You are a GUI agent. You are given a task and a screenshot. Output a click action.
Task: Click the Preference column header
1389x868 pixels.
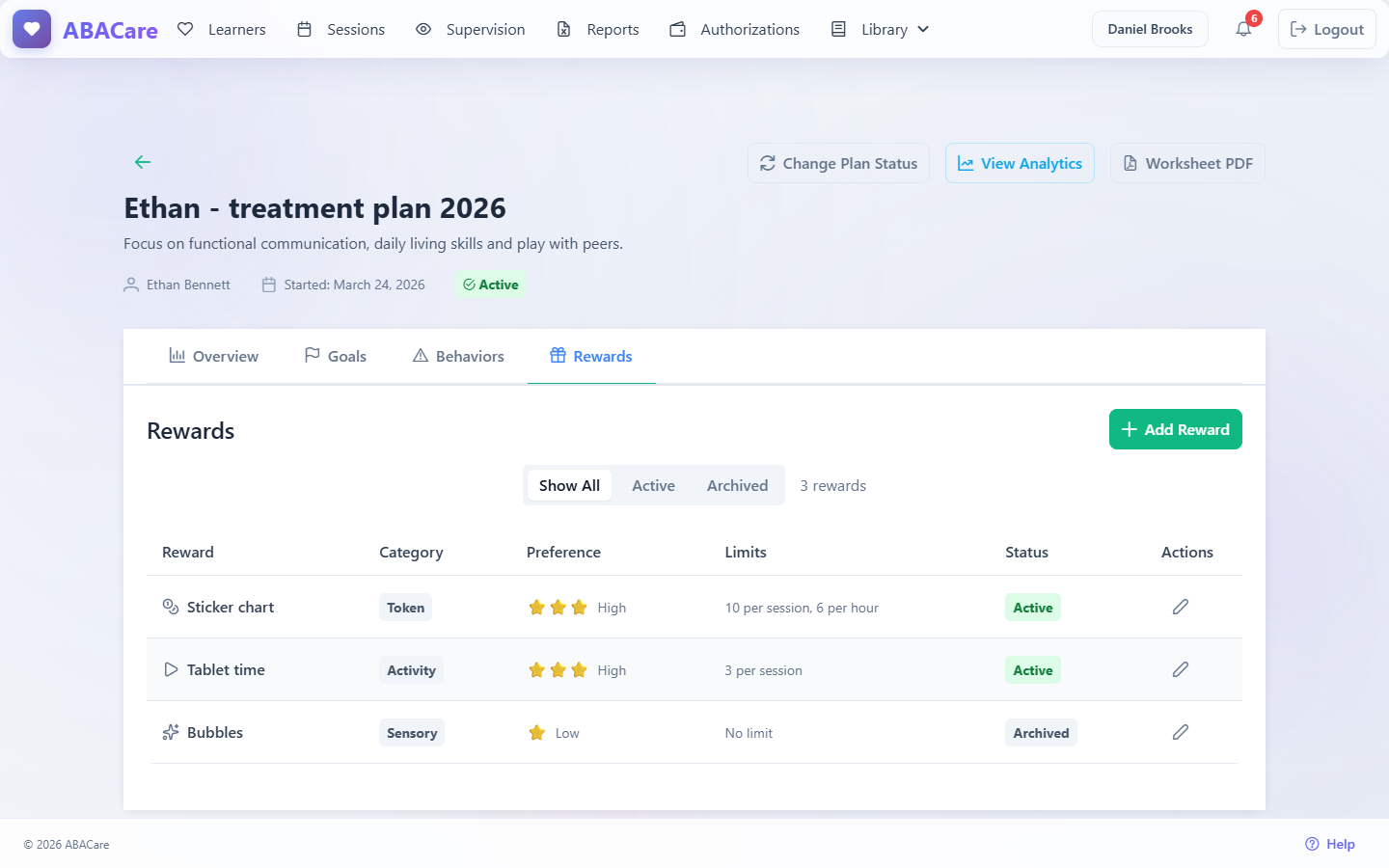click(563, 552)
